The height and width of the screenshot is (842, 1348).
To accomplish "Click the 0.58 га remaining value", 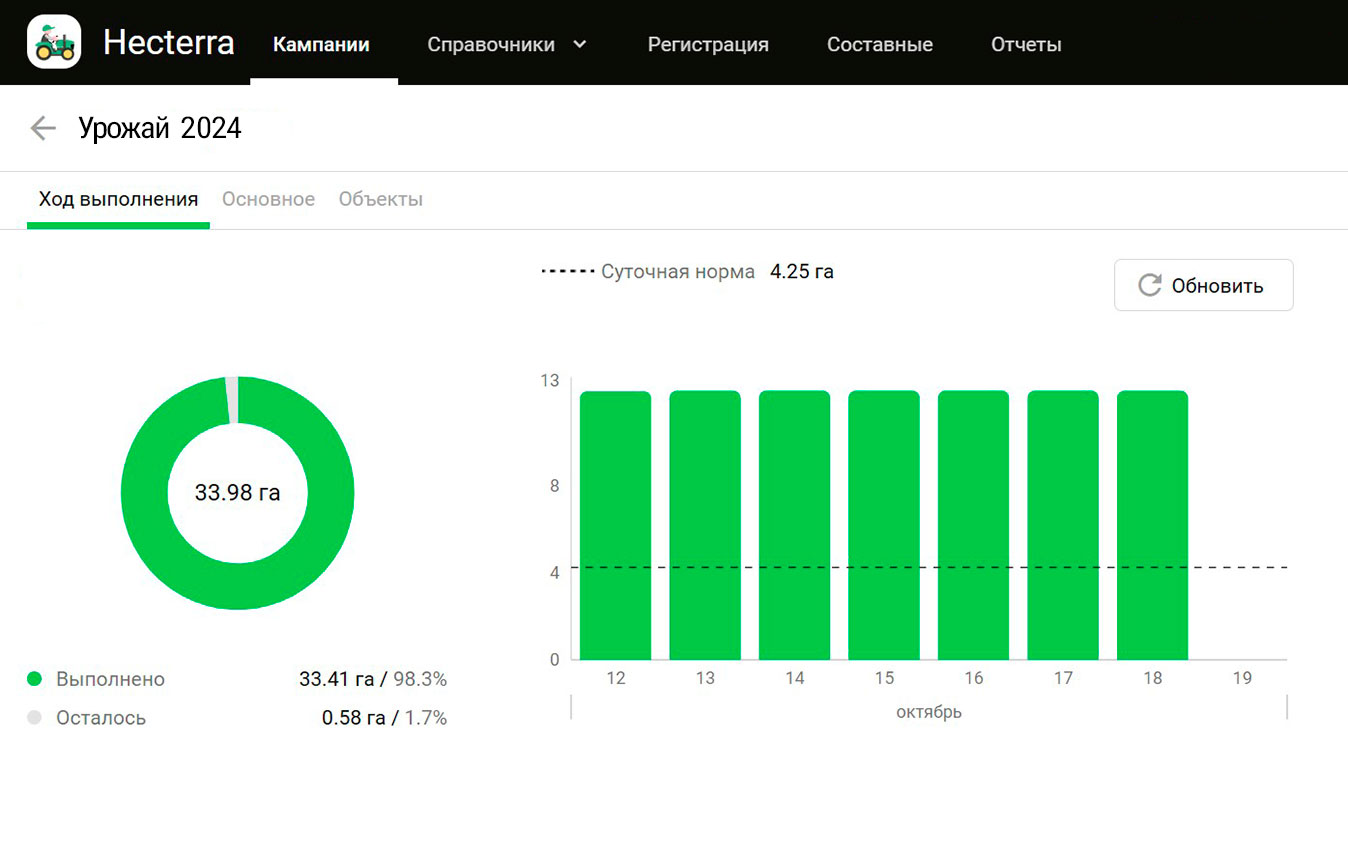I will (x=354, y=718).
